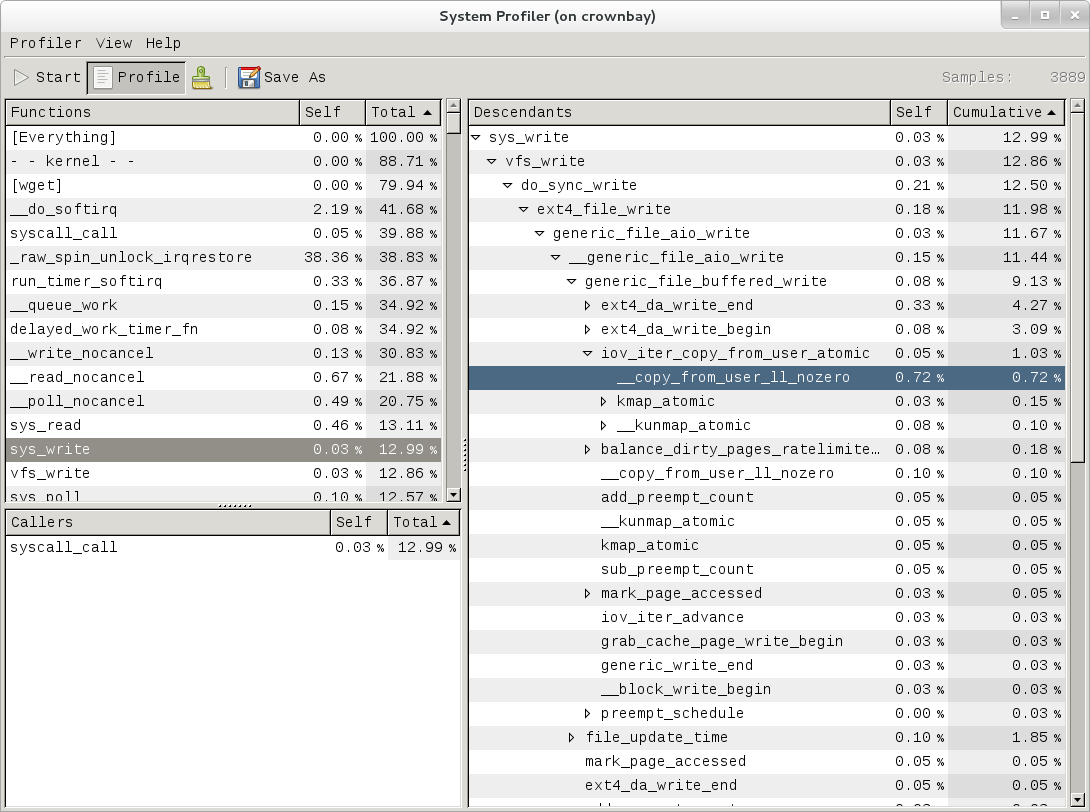Open the Help menu
Viewport: 1090px width, 812px height.
click(163, 43)
